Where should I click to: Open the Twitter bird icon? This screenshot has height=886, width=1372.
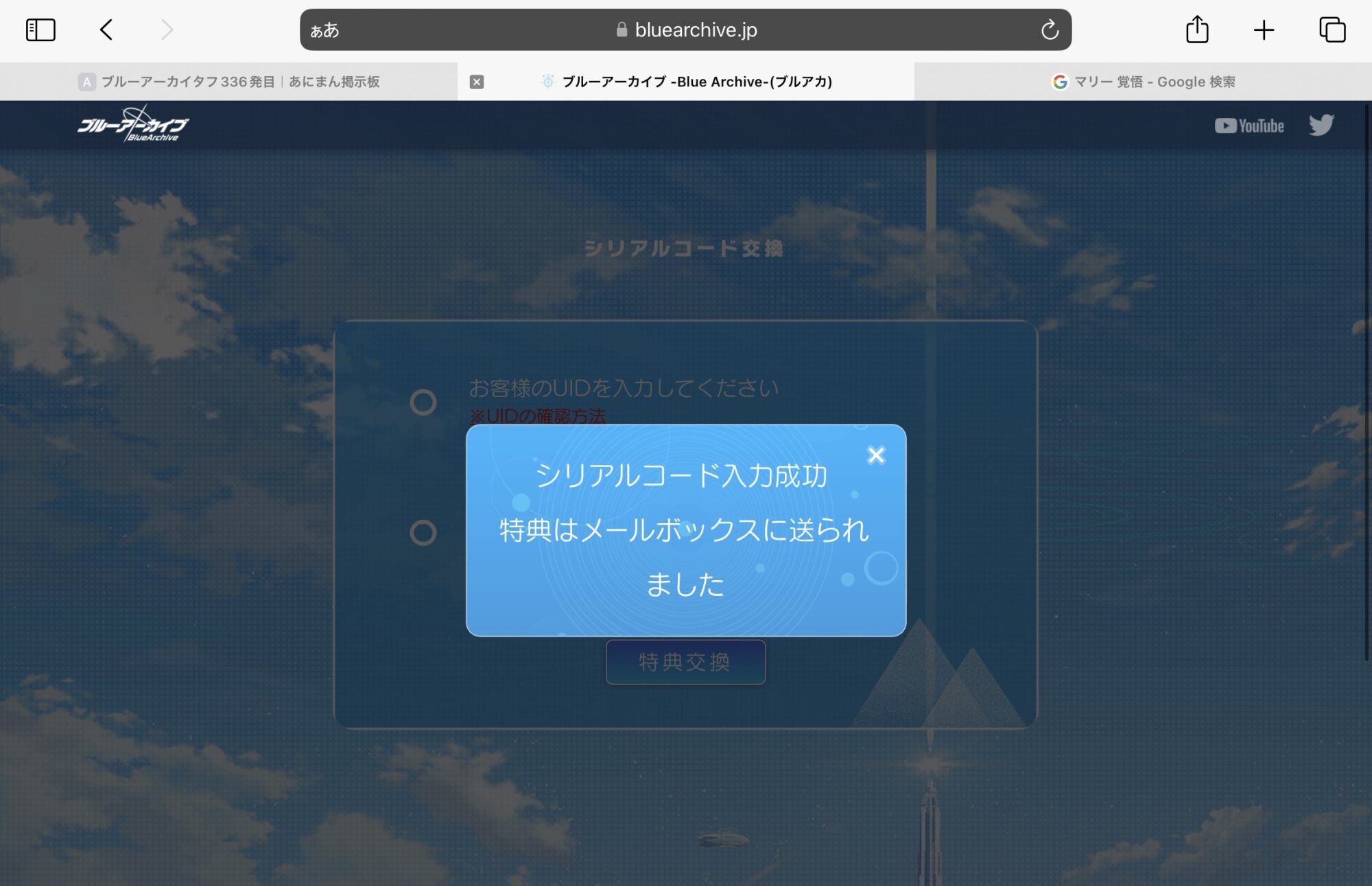[x=1321, y=125]
